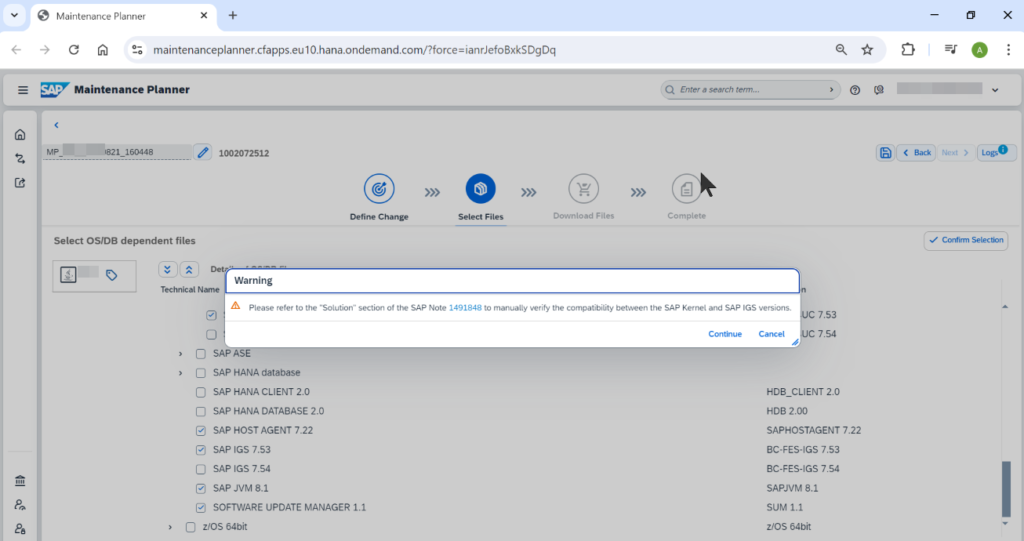This screenshot has width=1024, height=541.
Task: Select the Select Files step icon
Action: tap(480, 189)
